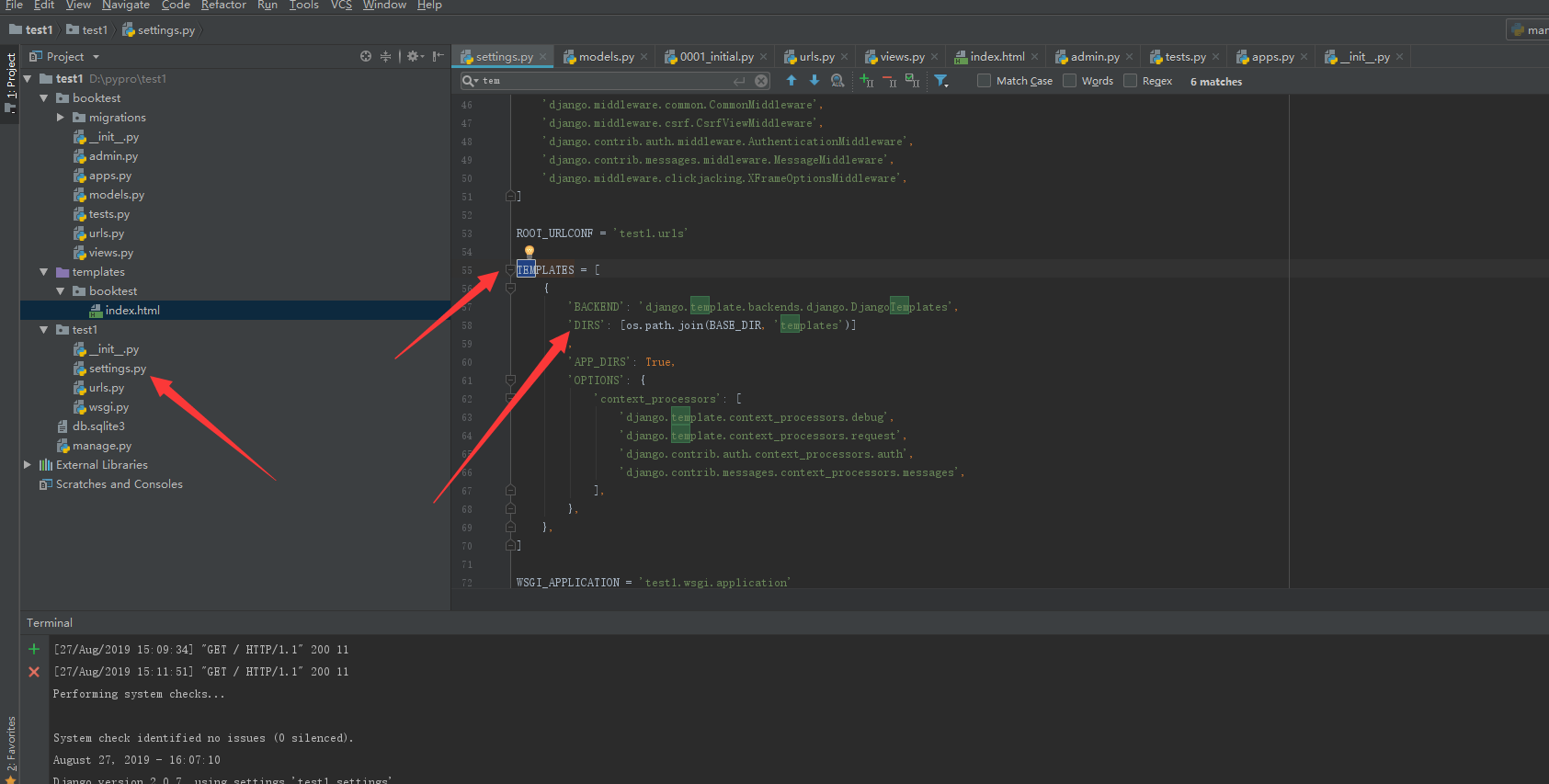
Task: Click new line arrow icon in search field
Action: pos(739,81)
